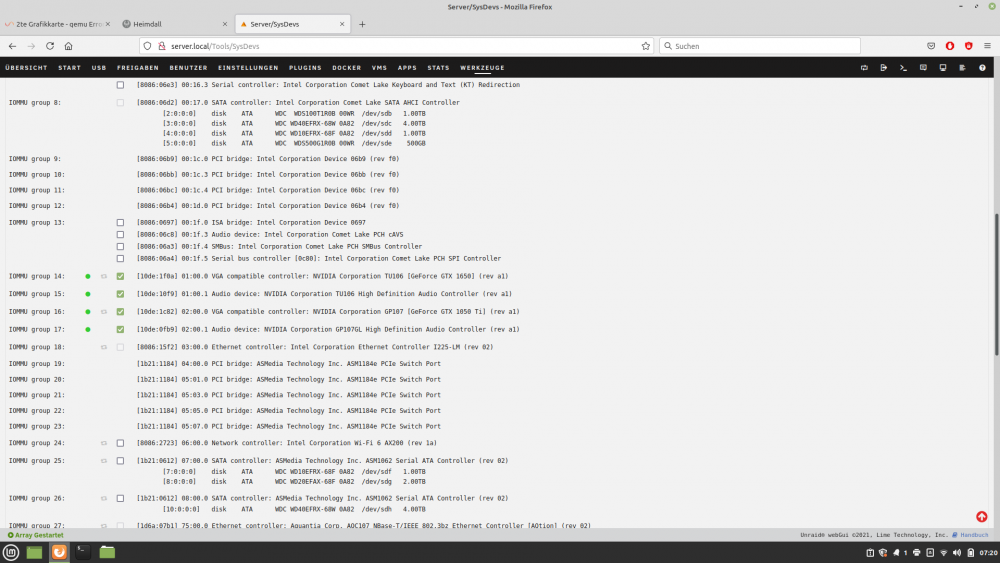Click the refresh arrows icon in Unraid header
The image size is (1000, 563).
click(864, 68)
